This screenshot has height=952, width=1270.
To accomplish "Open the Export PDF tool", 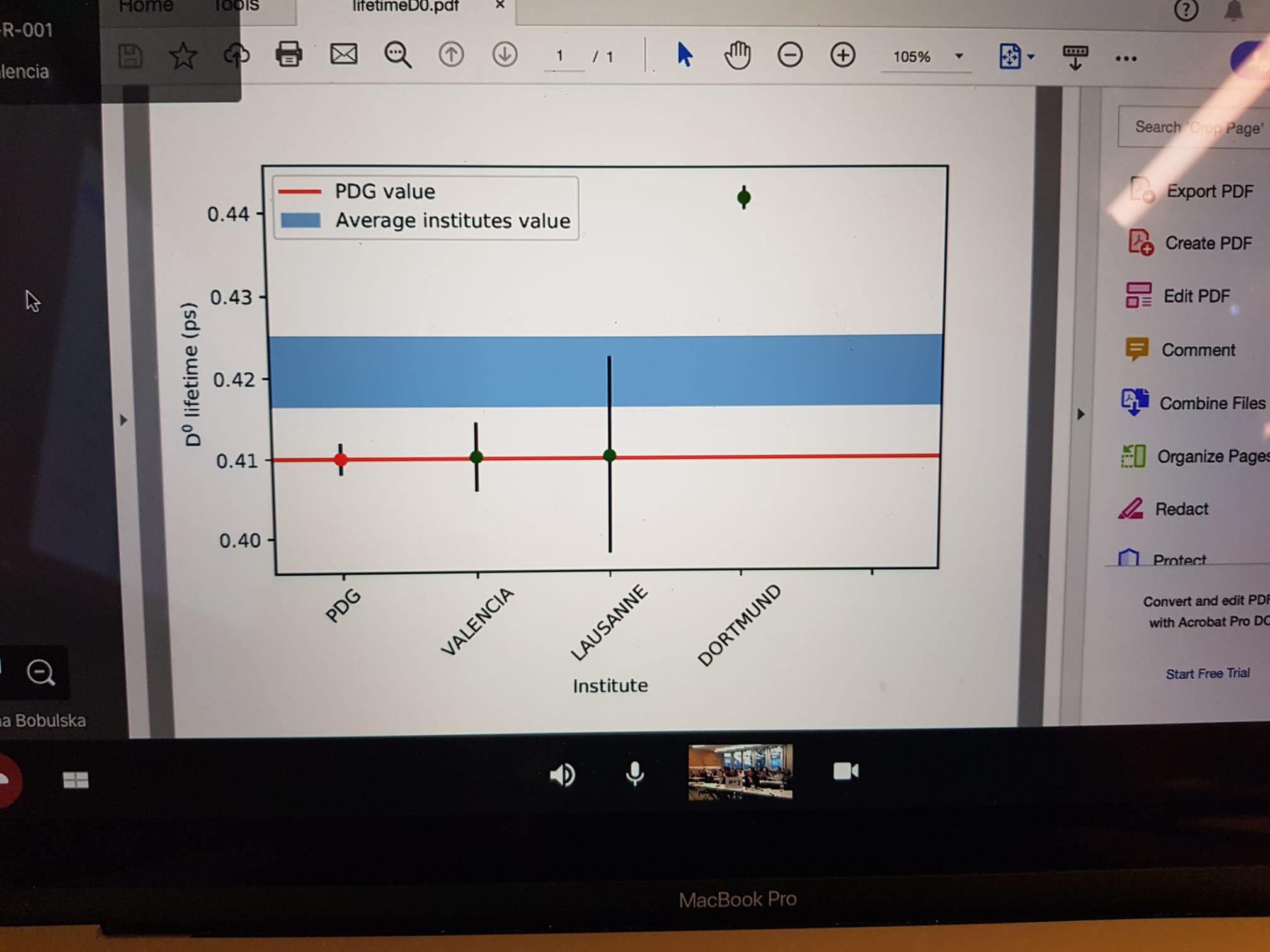I will [1208, 191].
